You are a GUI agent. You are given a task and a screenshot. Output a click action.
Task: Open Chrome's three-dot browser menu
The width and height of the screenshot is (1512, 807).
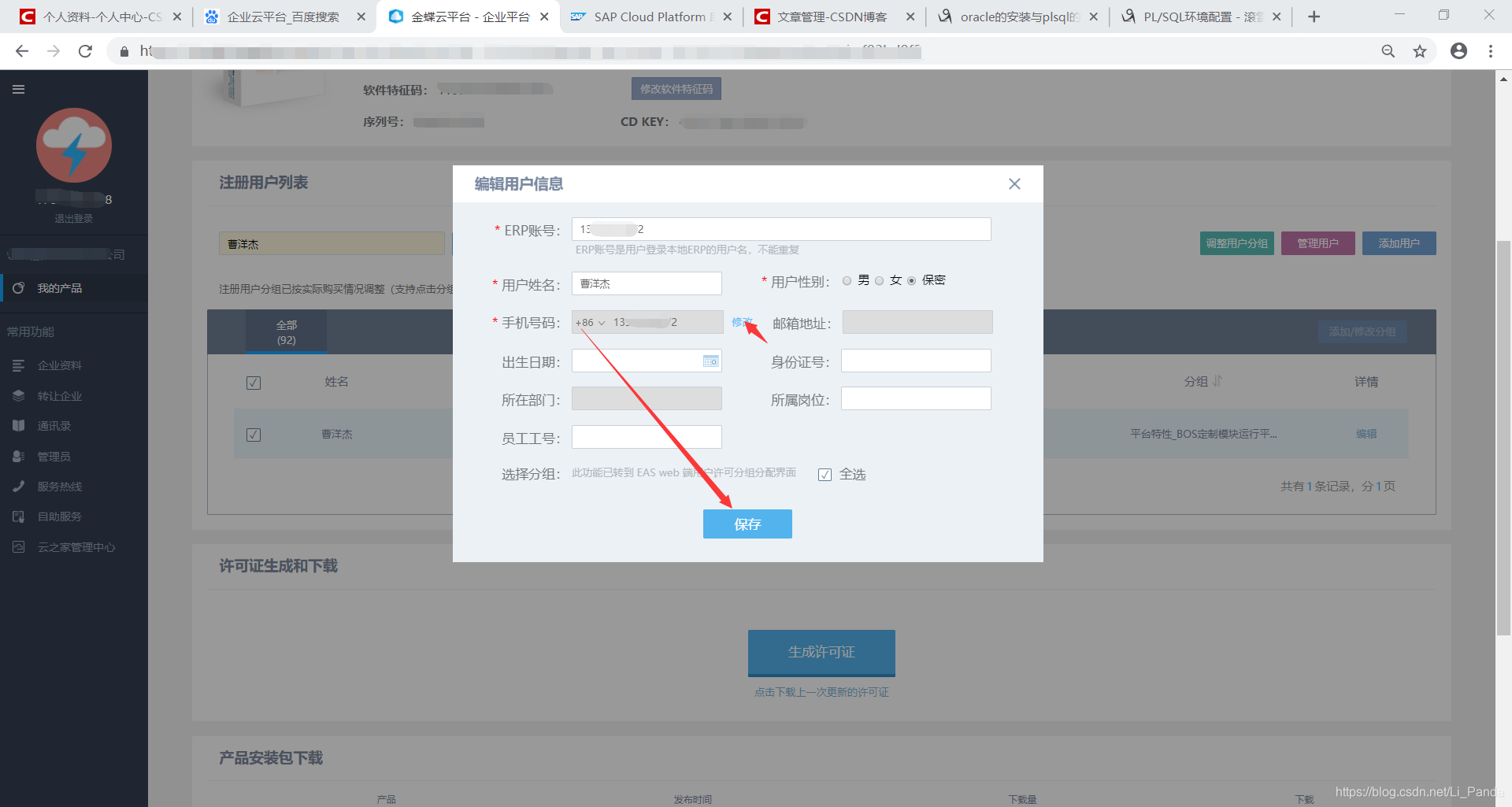click(1491, 50)
